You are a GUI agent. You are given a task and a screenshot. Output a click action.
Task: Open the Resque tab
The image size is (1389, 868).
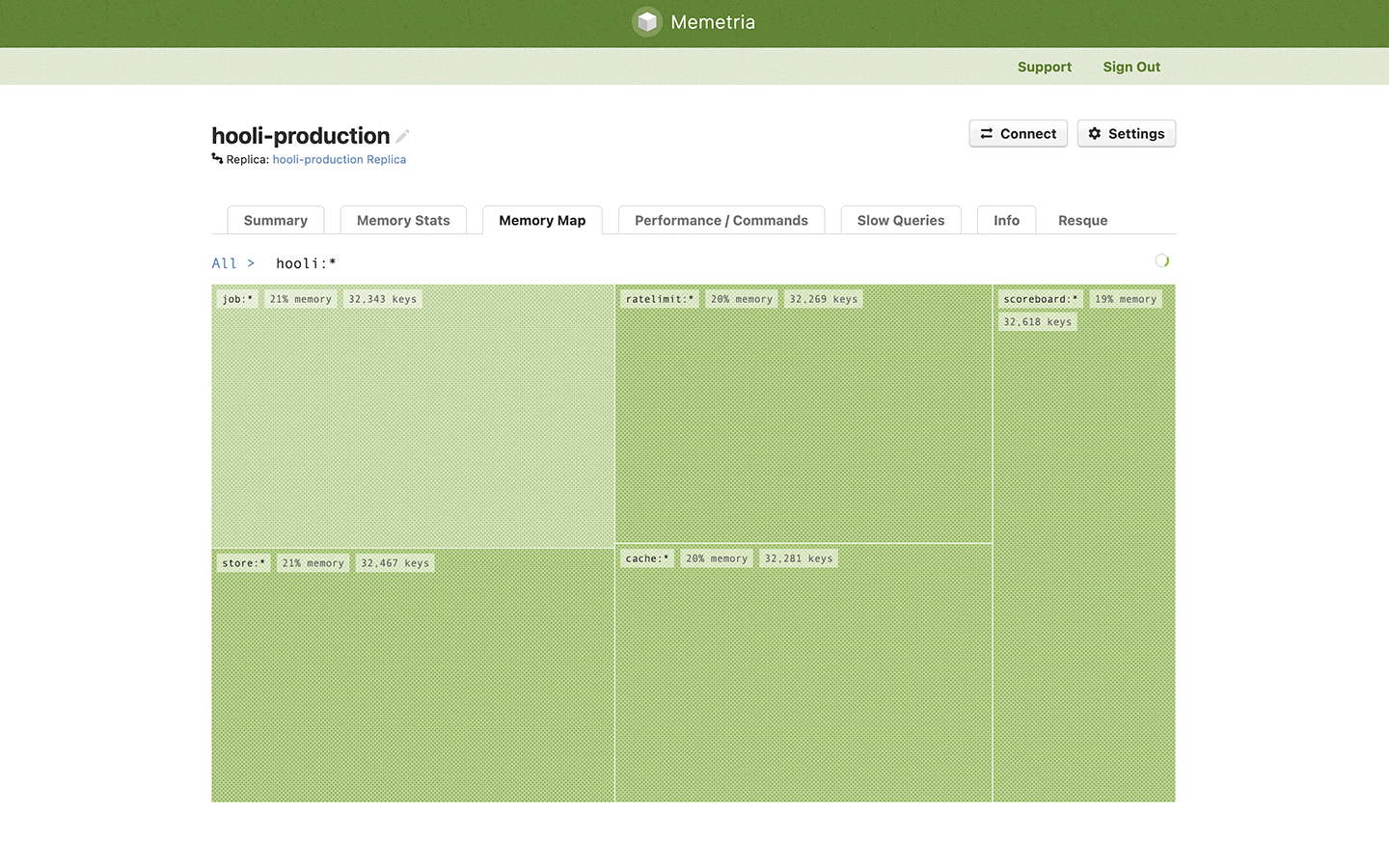click(x=1082, y=220)
